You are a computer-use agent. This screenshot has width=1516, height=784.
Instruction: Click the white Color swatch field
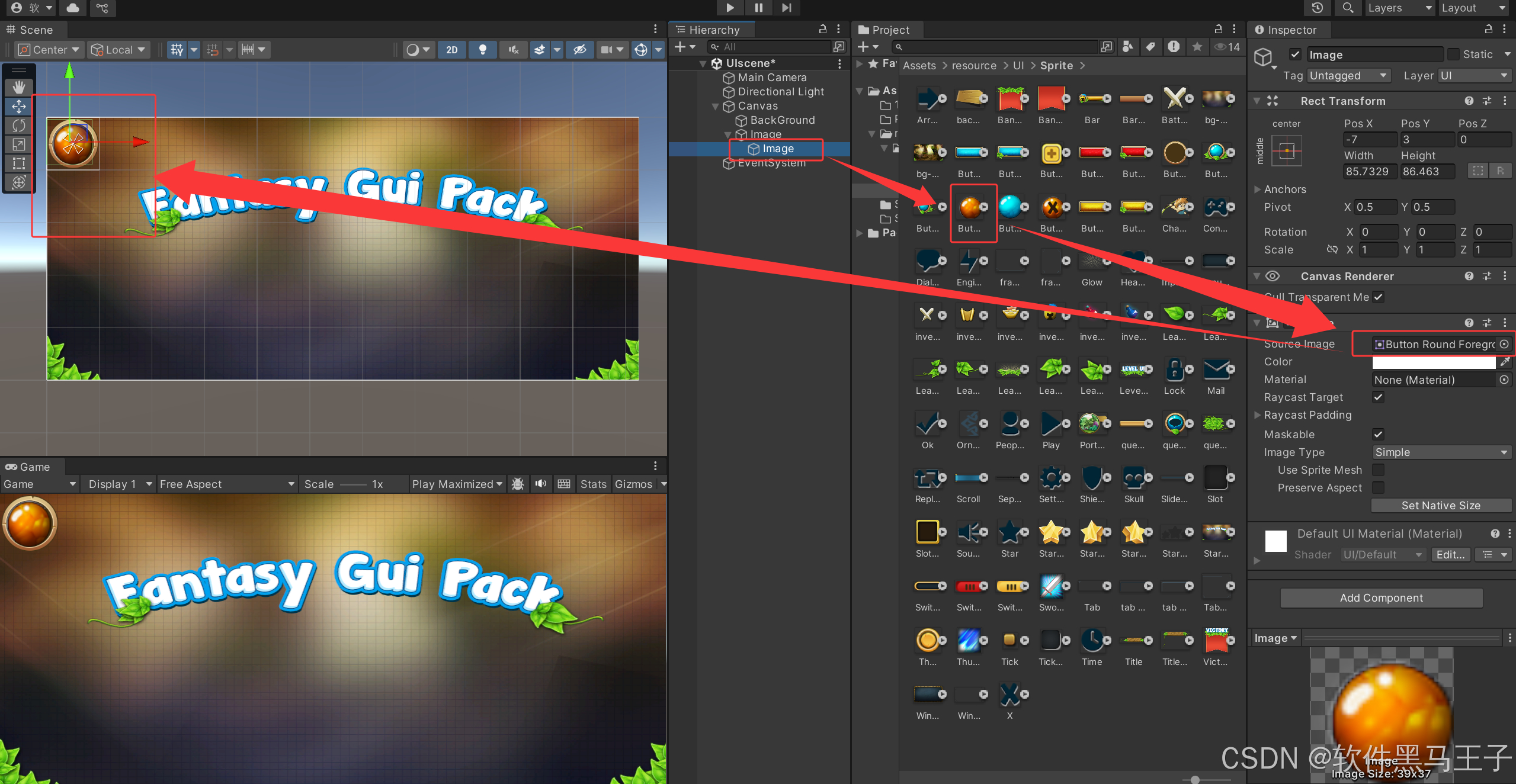pos(1433,362)
